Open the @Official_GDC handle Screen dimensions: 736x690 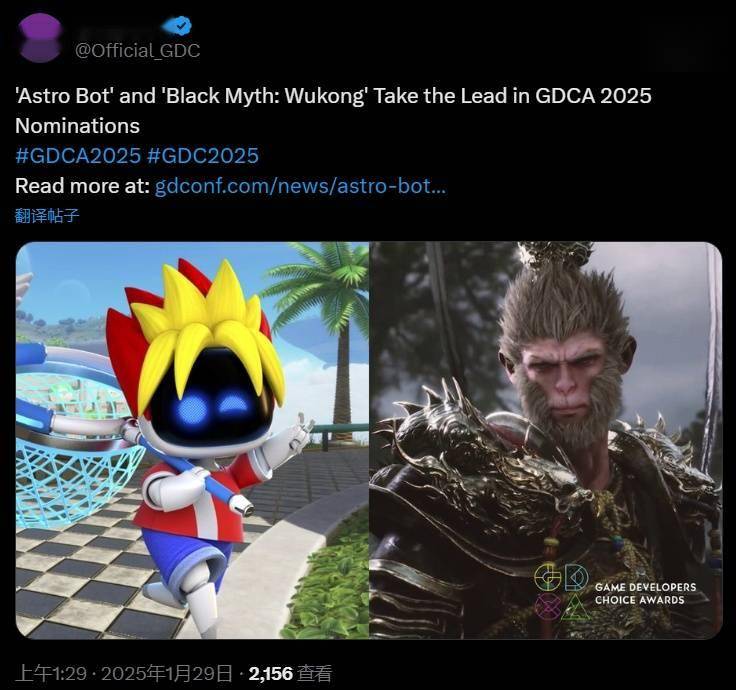[x=138, y=51]
